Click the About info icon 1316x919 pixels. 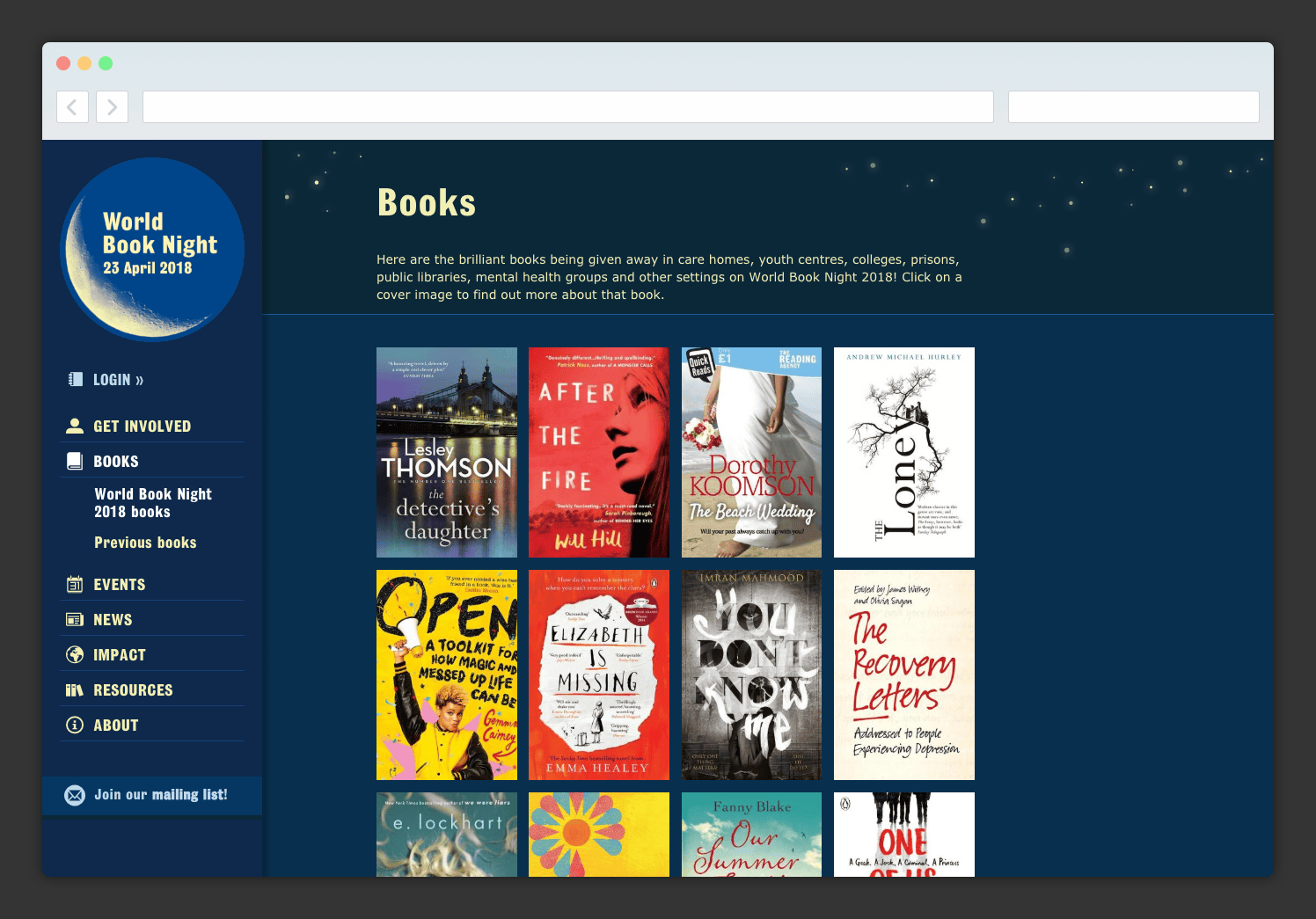point(75,725)
